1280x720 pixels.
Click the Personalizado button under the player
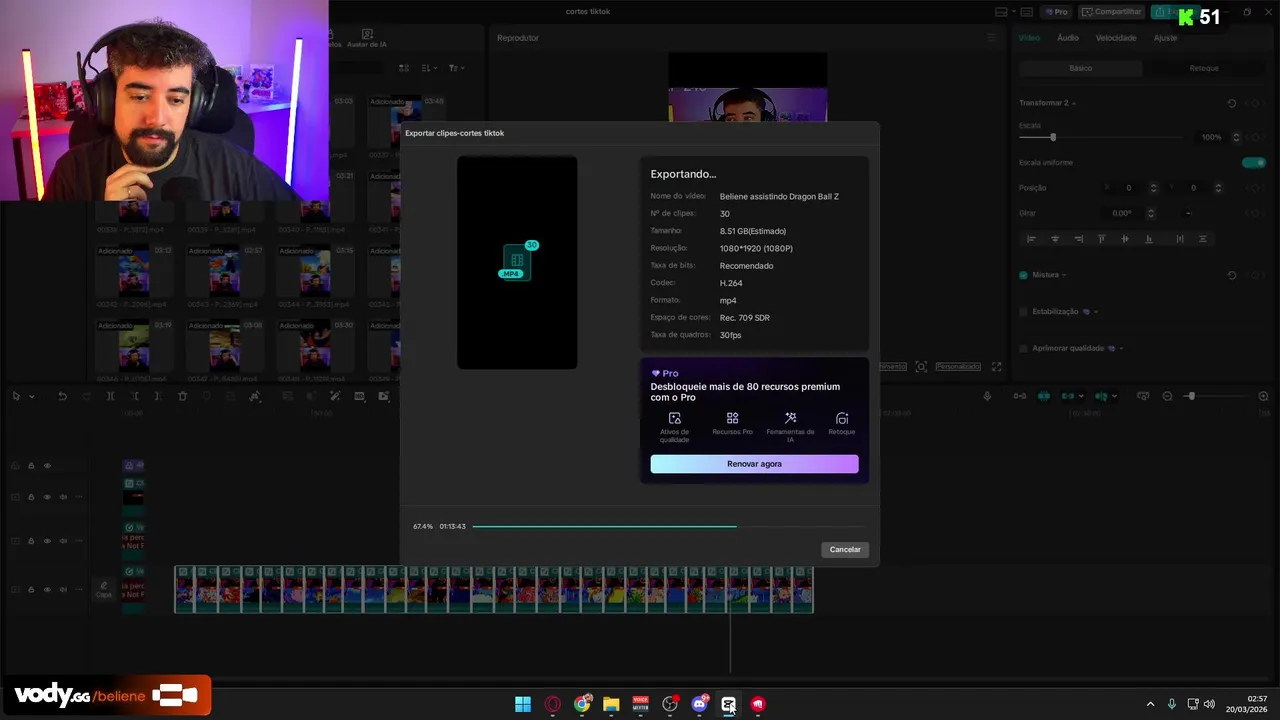click(x=958, y=367)
